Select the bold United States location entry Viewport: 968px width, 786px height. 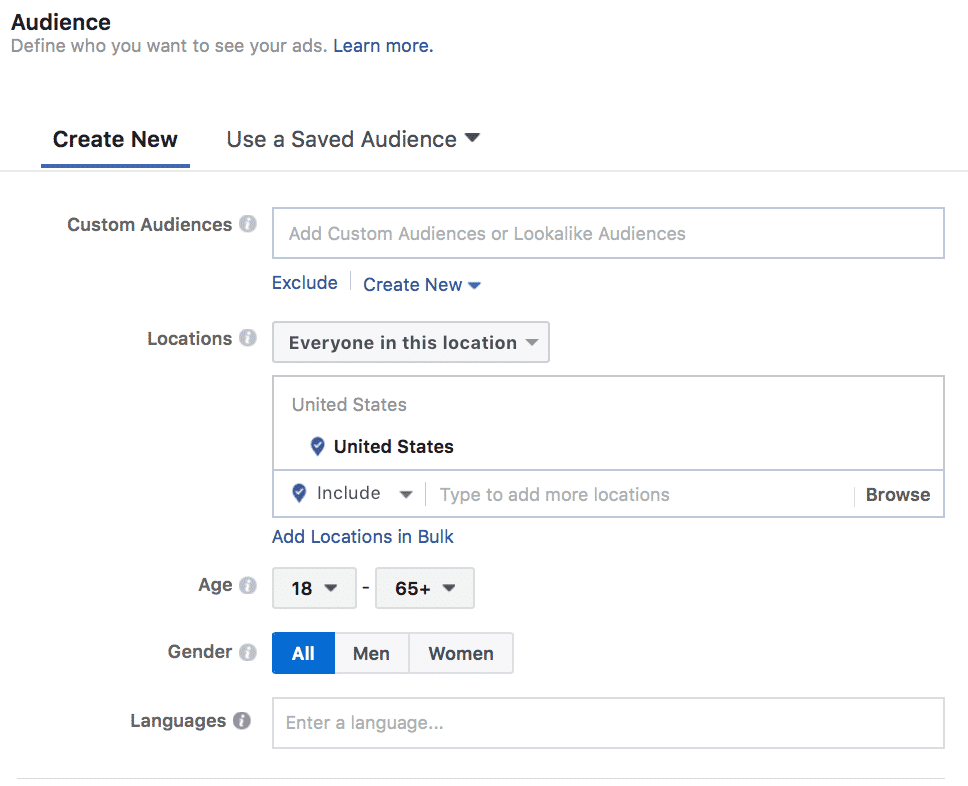[x=394, y=446]
